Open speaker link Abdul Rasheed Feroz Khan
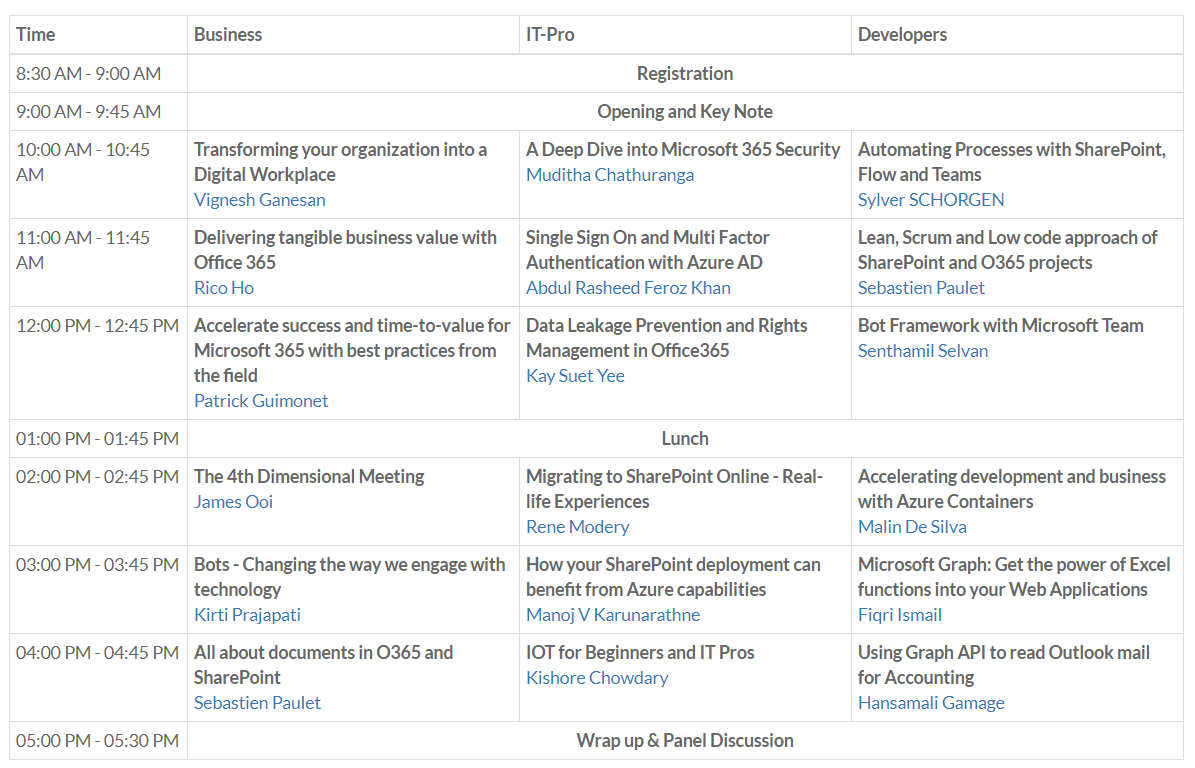 tap(628, 288)
